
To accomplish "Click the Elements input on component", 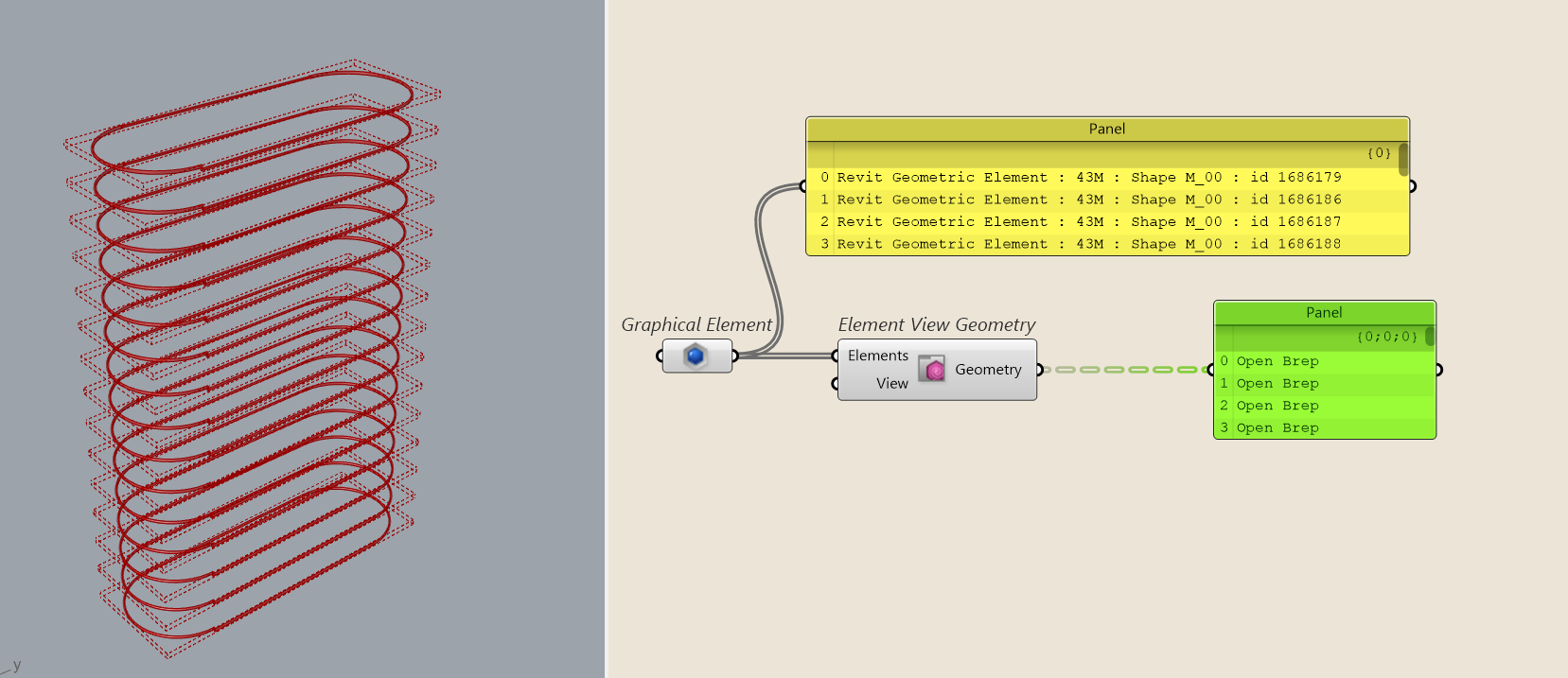I will (877, 356).
